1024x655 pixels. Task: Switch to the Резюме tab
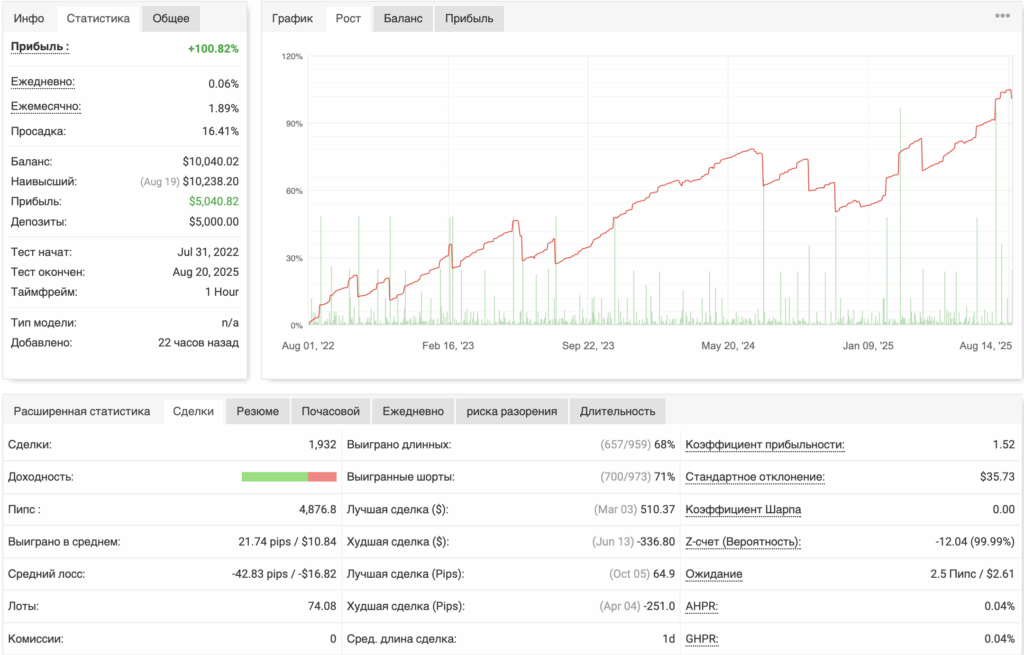click(x=257, y=411)
